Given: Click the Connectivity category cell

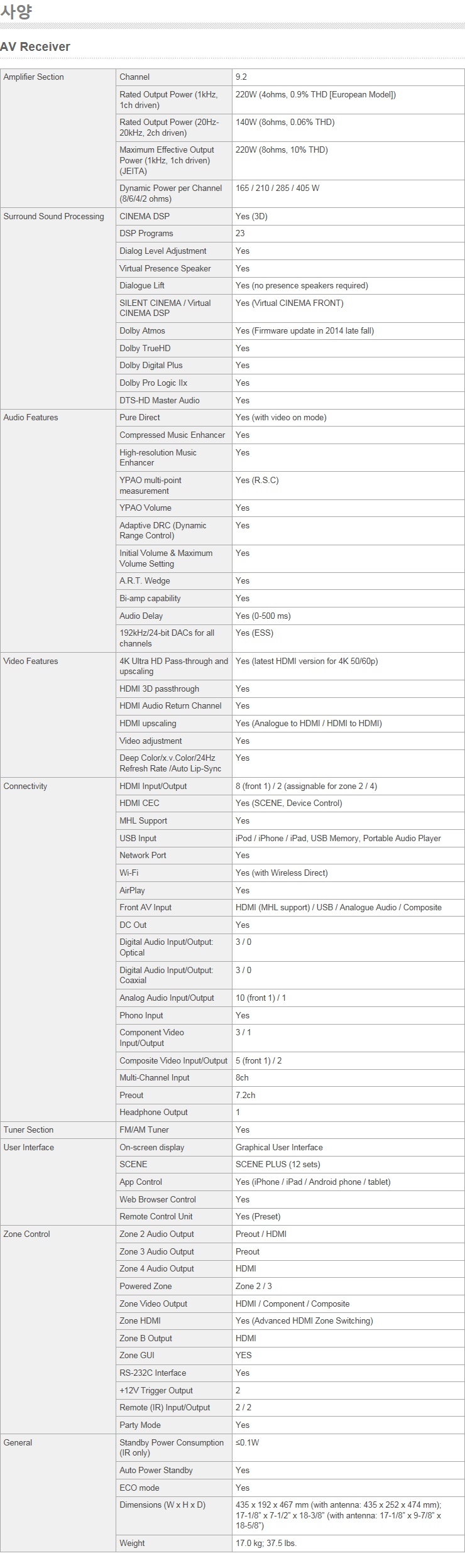Looking at the screenshot, I should click(58, 949).
